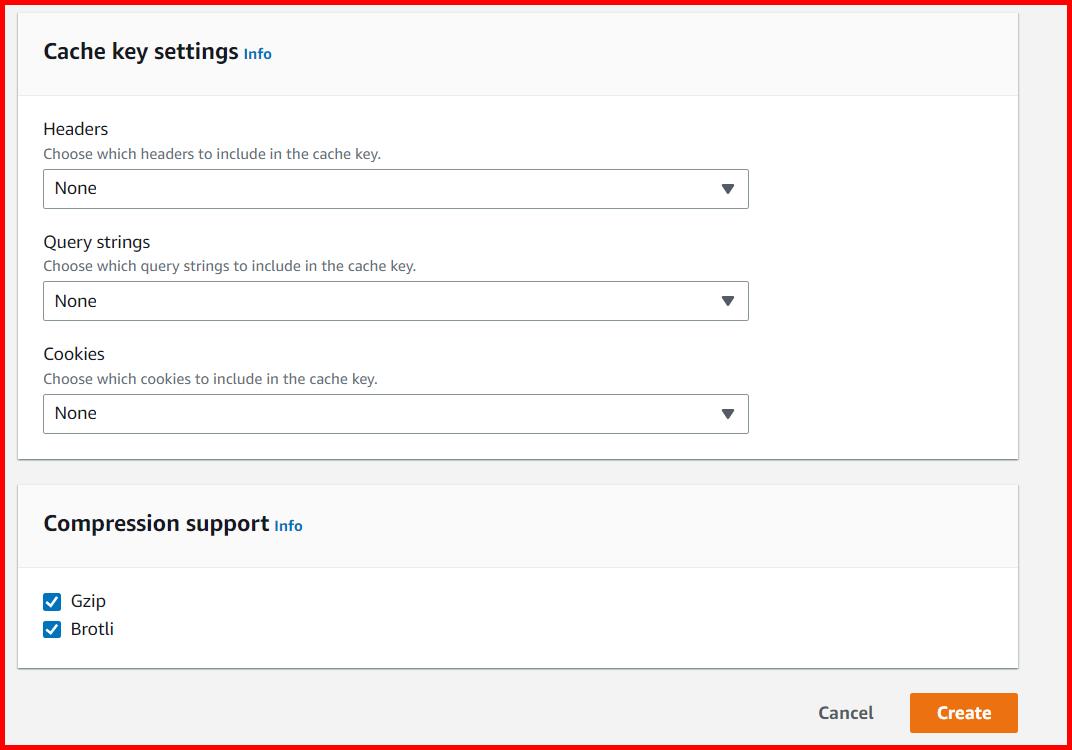Click the Create button
Image resolution: width=1072 pixels, height=750 pixels.
(x=963, y=713)
